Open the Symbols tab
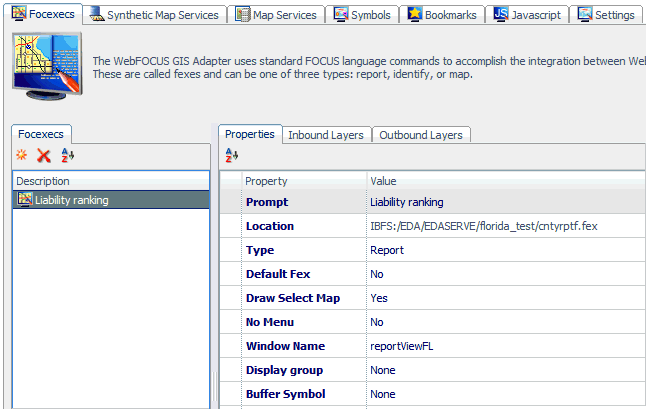 (x=361, y=15)
